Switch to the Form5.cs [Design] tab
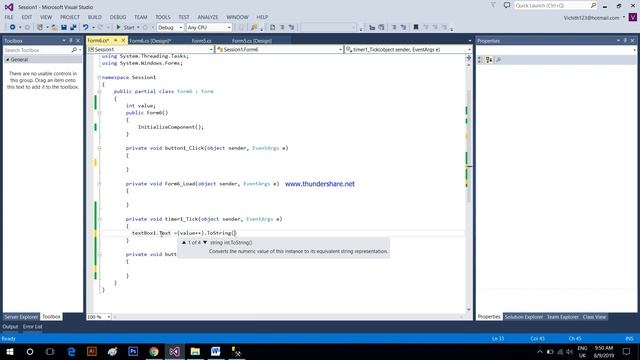 coord(251,41)
